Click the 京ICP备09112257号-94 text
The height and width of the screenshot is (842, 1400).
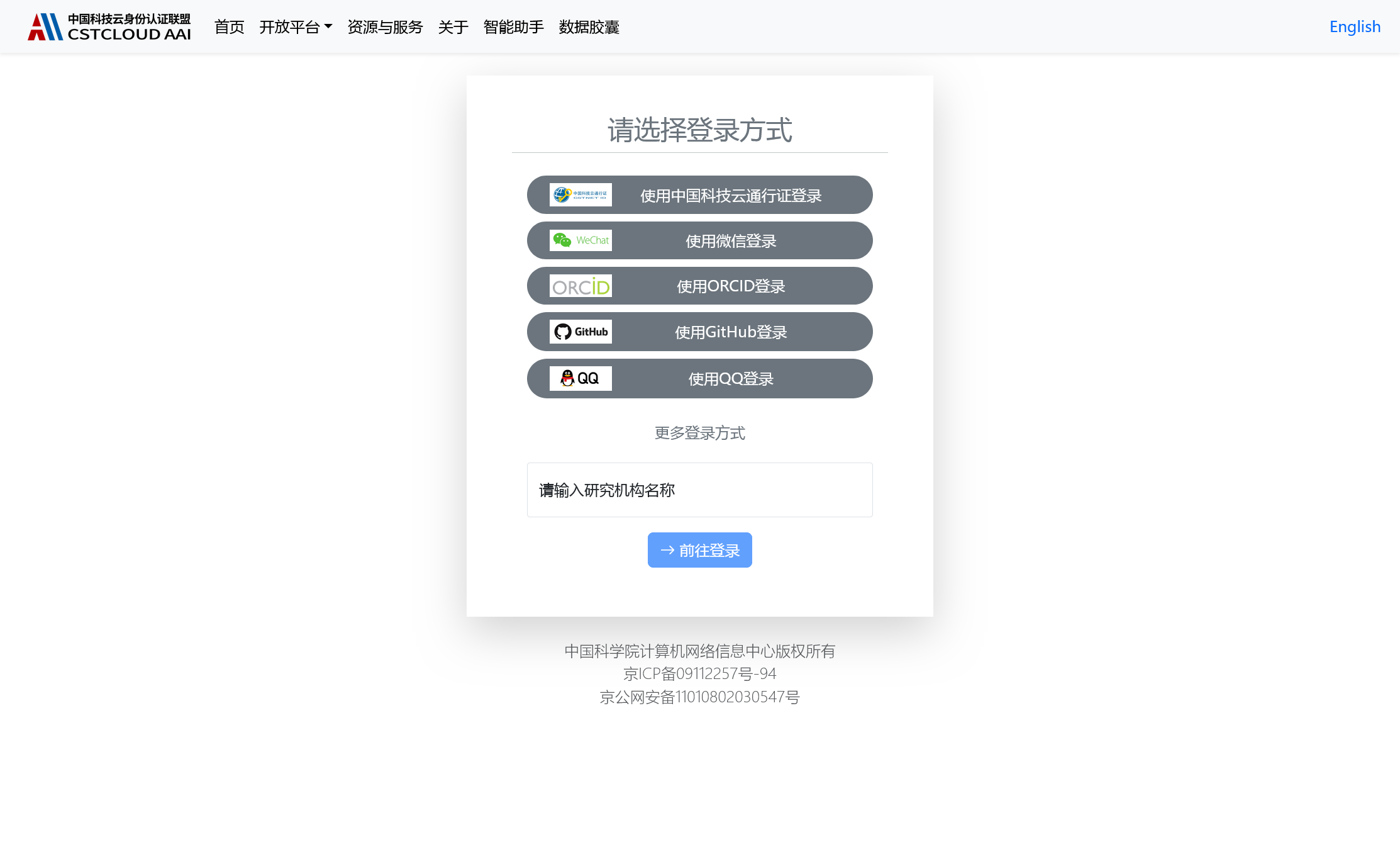[x=699, y=674]
